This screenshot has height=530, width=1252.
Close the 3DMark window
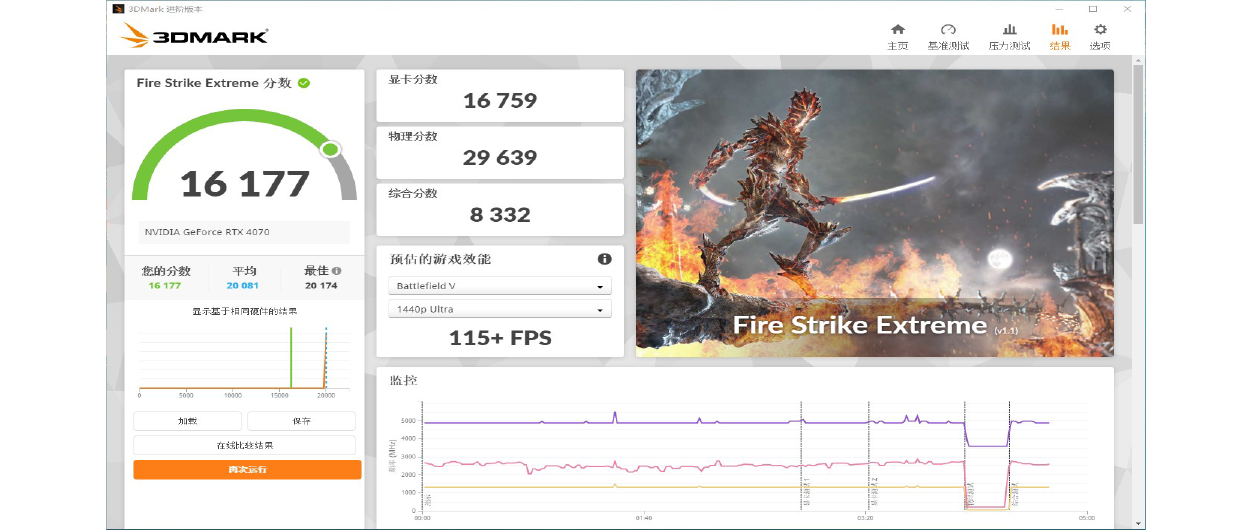click(x=1129, y=9)
